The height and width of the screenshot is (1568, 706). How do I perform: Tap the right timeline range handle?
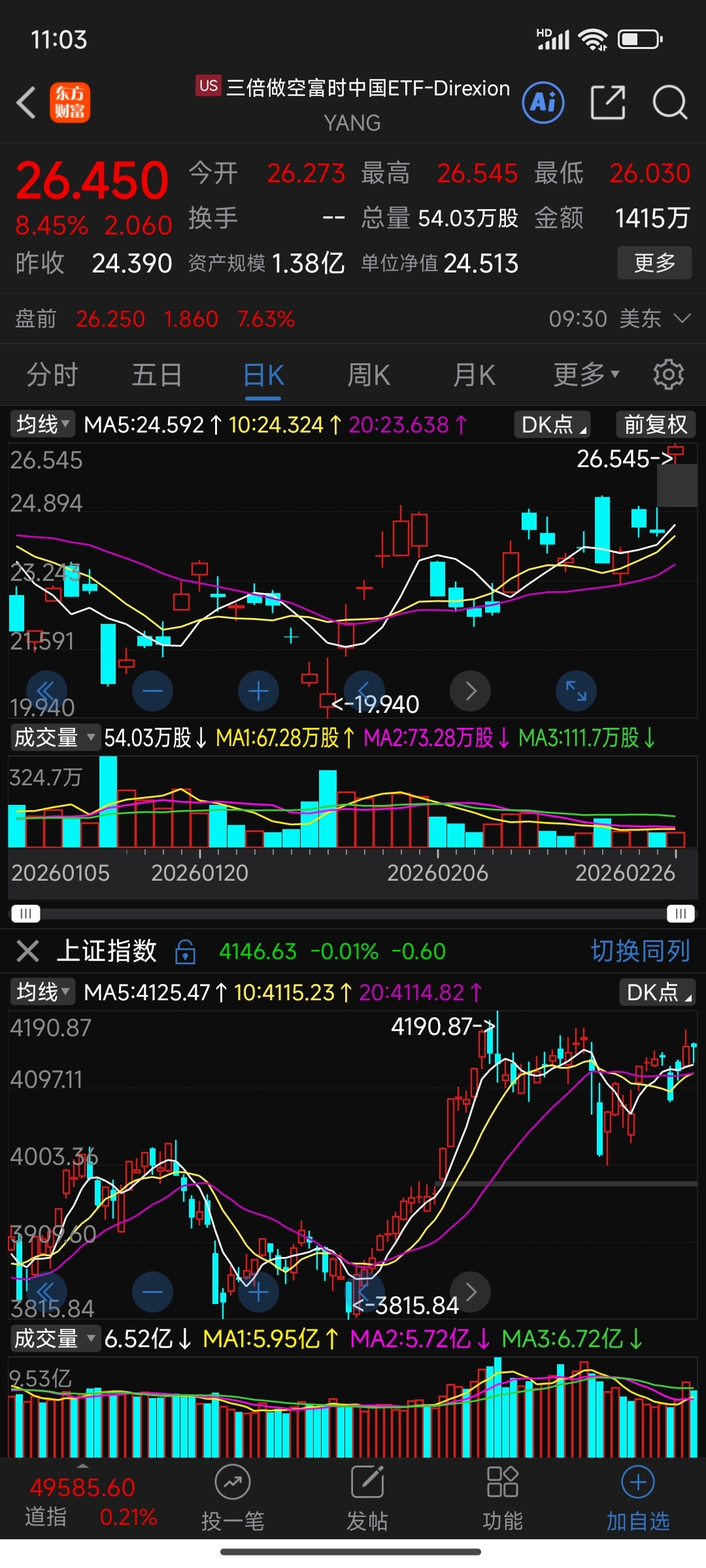click(681, 913)
